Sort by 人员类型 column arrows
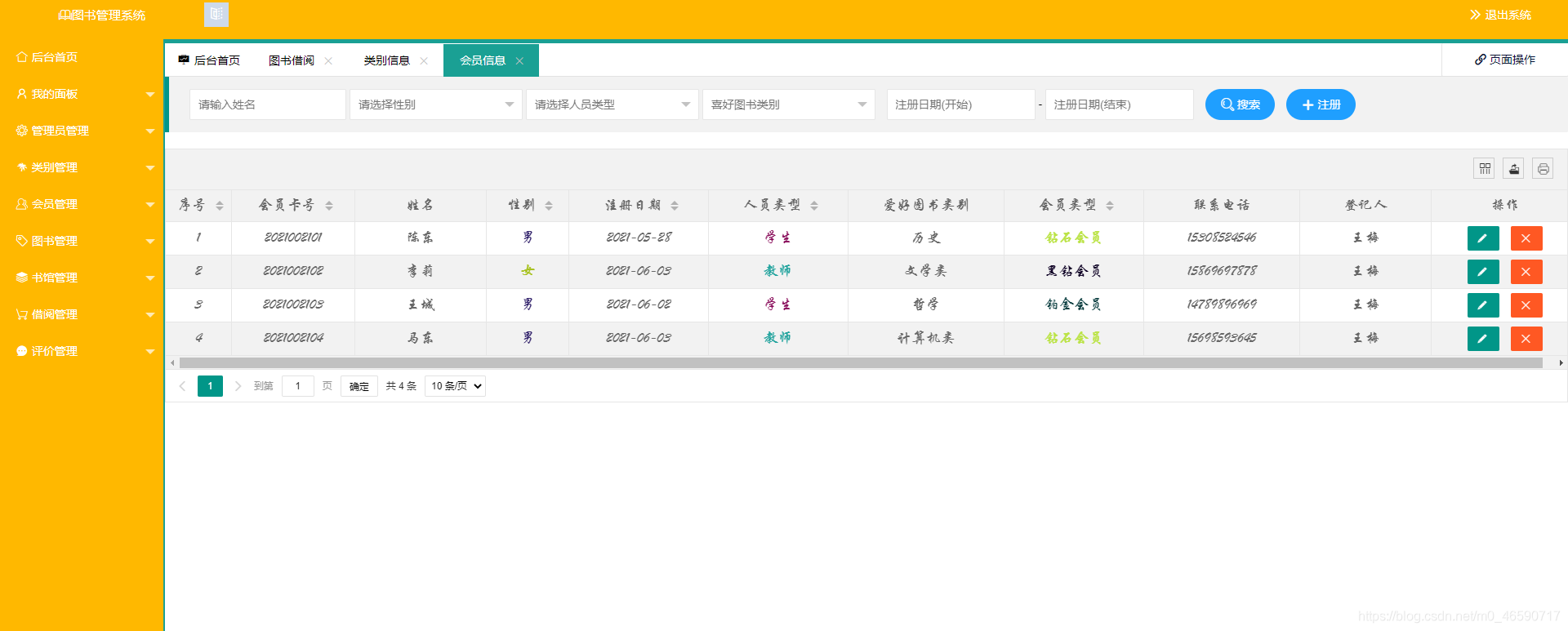 pos(814,206)
